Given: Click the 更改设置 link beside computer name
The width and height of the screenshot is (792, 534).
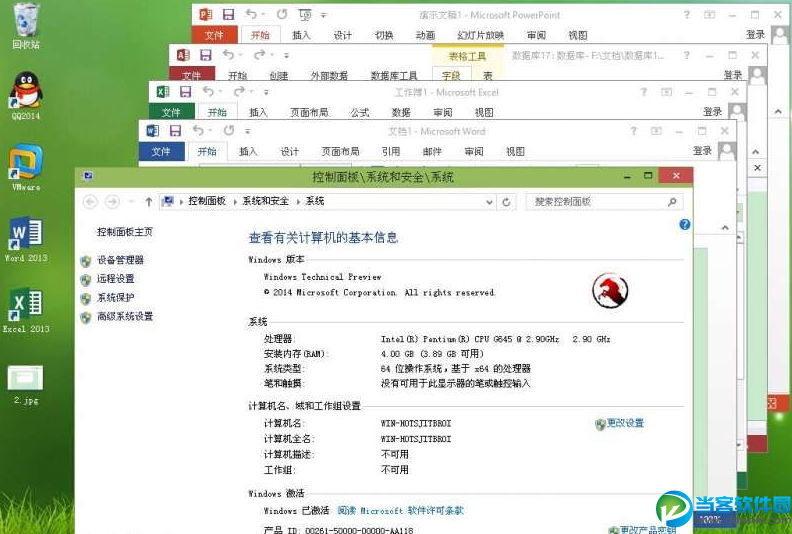Looking at the screenshot, I should point(625,423).
